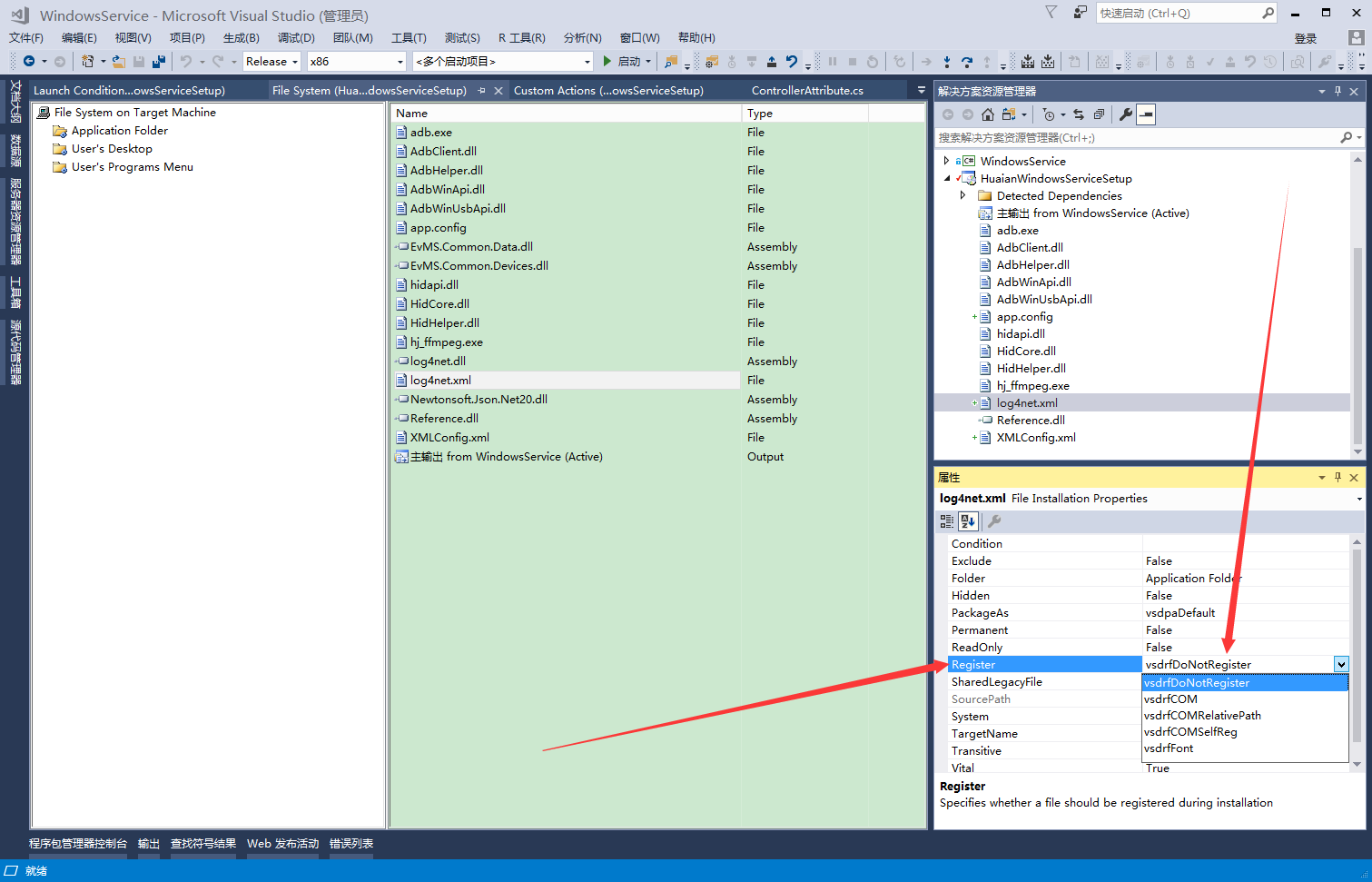Viewport: 1372px width, 882px height.
Task: Click the Categorized view icon in Properties panel
Action: point(947,521)
